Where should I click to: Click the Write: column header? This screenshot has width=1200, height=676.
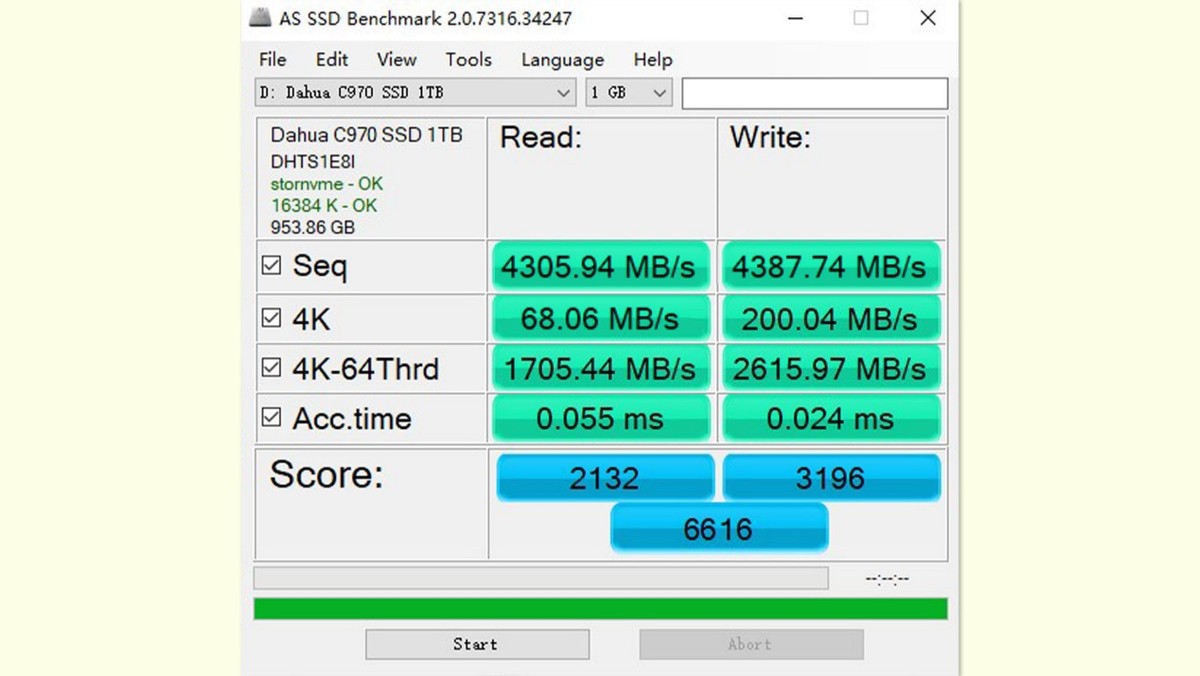point(770,138)
